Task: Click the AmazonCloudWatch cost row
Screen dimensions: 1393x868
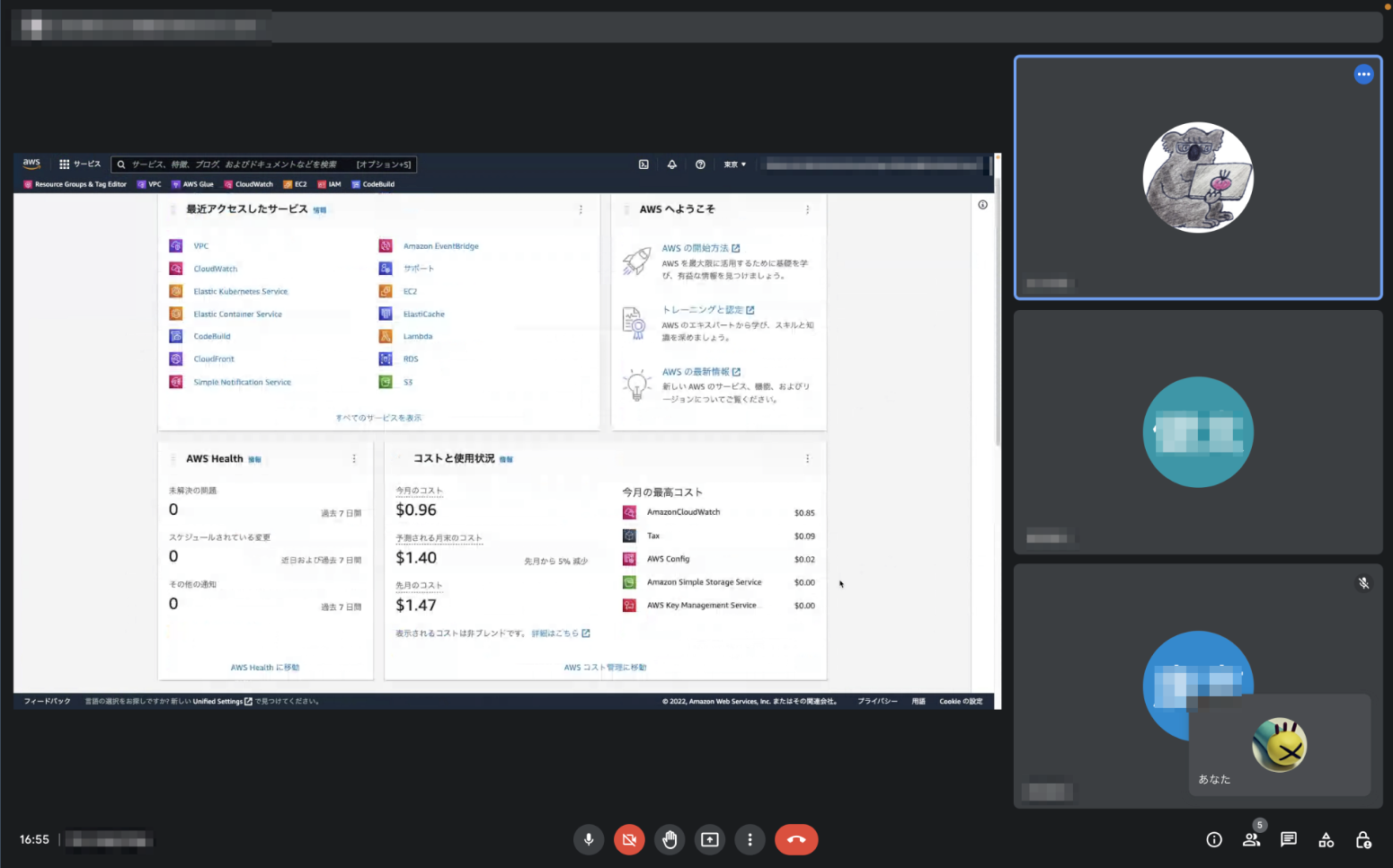Action: (718, 512)
